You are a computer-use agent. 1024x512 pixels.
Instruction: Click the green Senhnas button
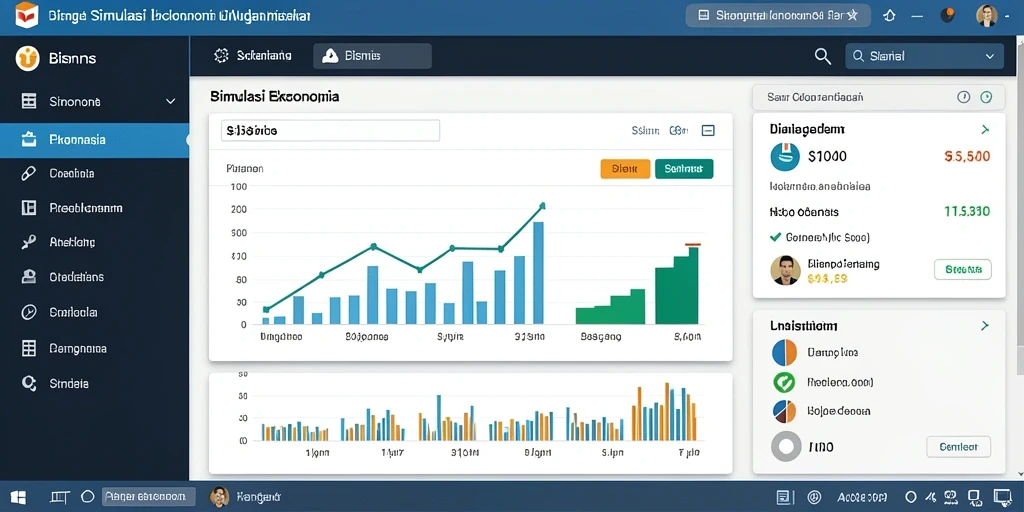click(684, 168)
